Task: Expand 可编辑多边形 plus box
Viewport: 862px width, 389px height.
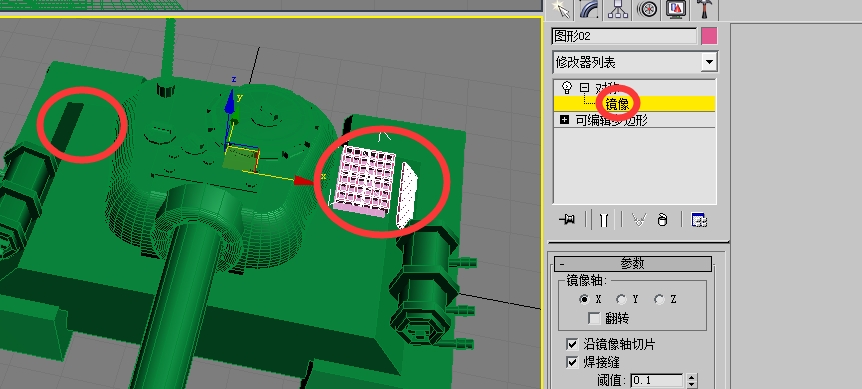Action: click(x=564, y=120)
